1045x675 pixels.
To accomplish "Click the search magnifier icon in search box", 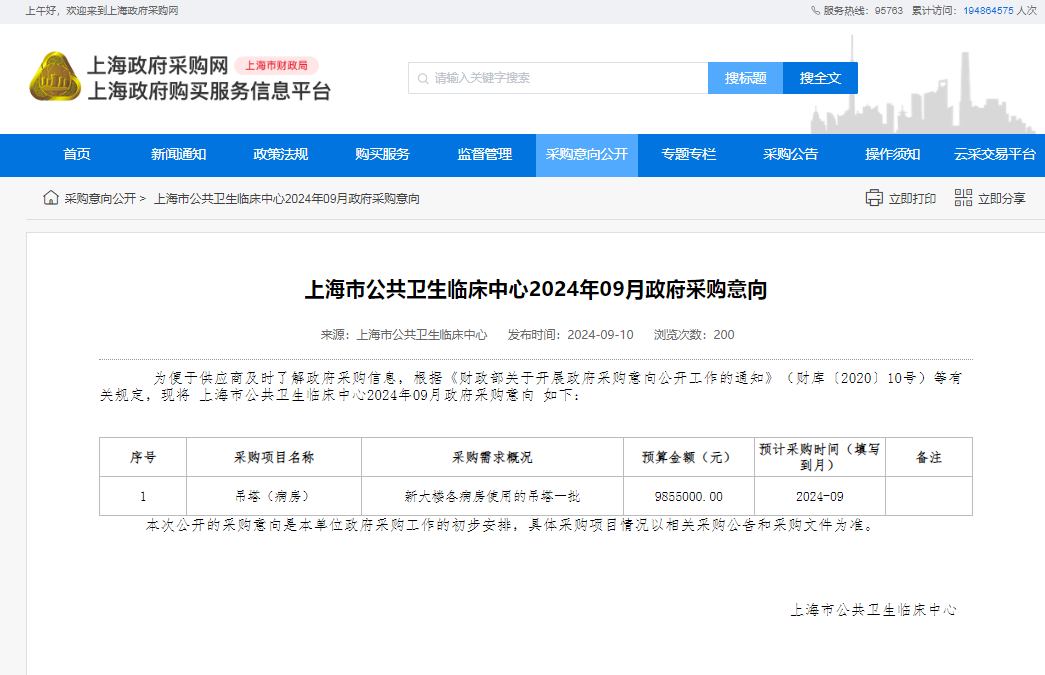I will click(423, 79).
